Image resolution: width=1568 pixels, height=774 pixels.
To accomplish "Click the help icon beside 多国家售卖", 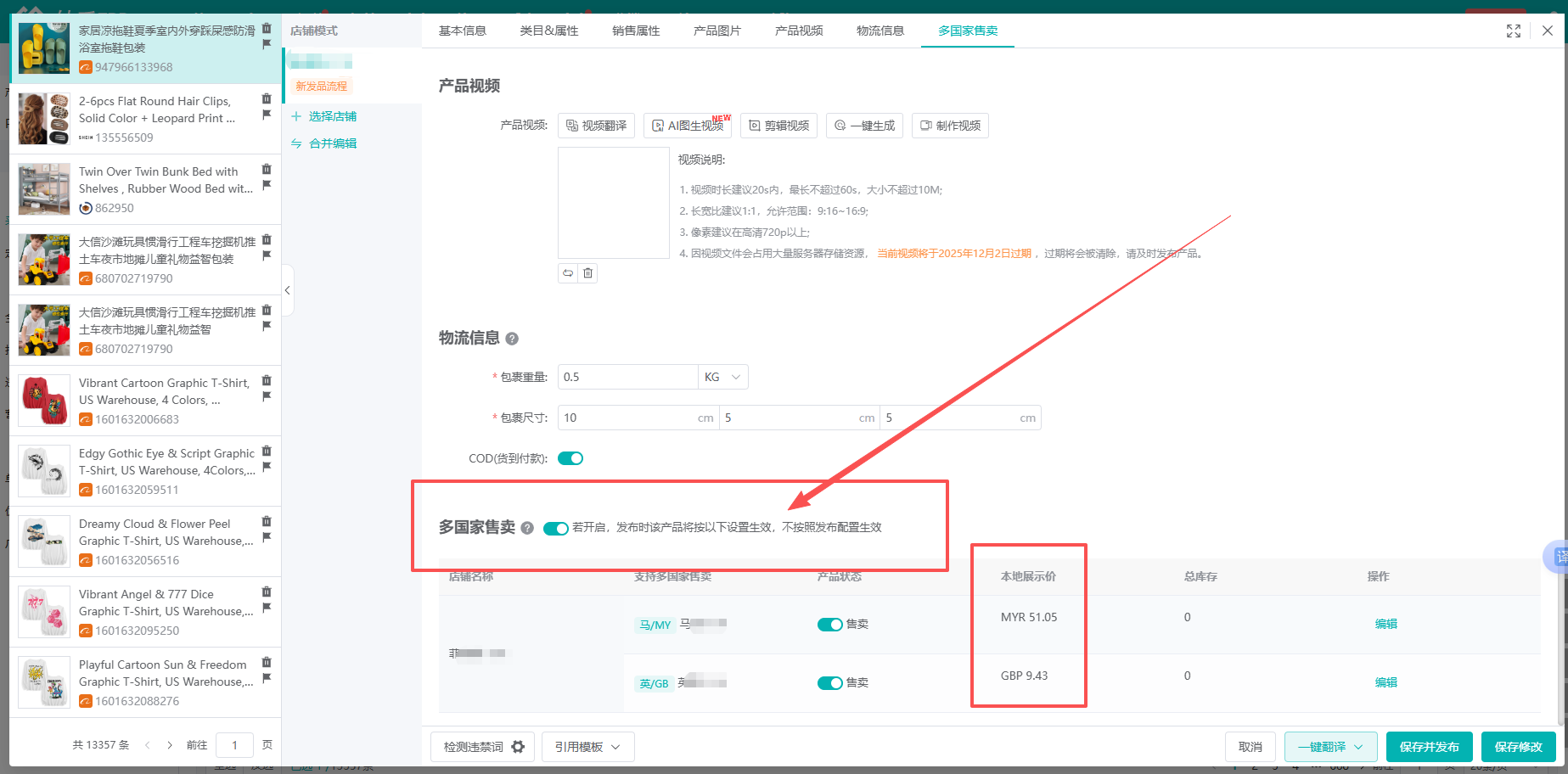I will click(x=527, y=528).
